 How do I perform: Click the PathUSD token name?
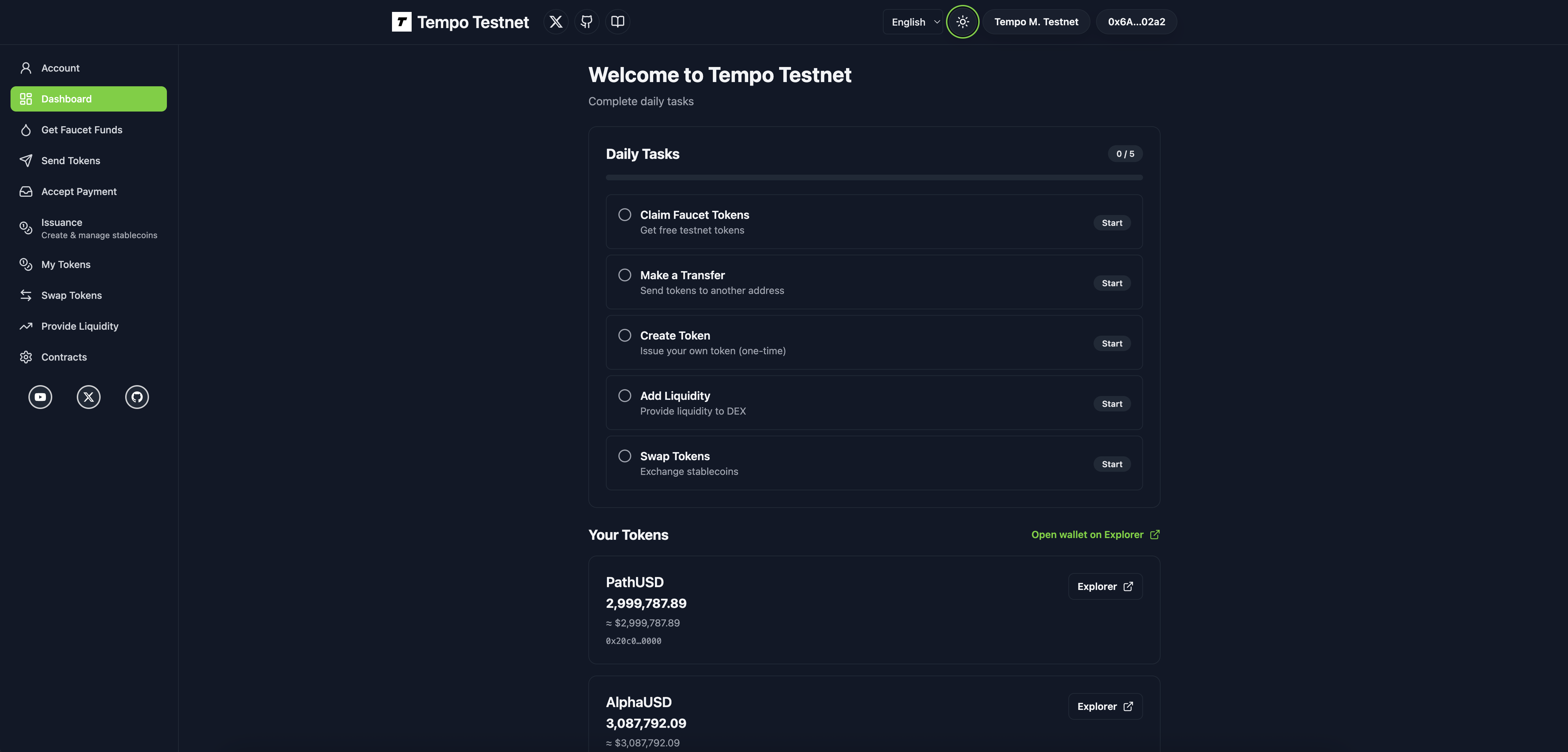634,582
